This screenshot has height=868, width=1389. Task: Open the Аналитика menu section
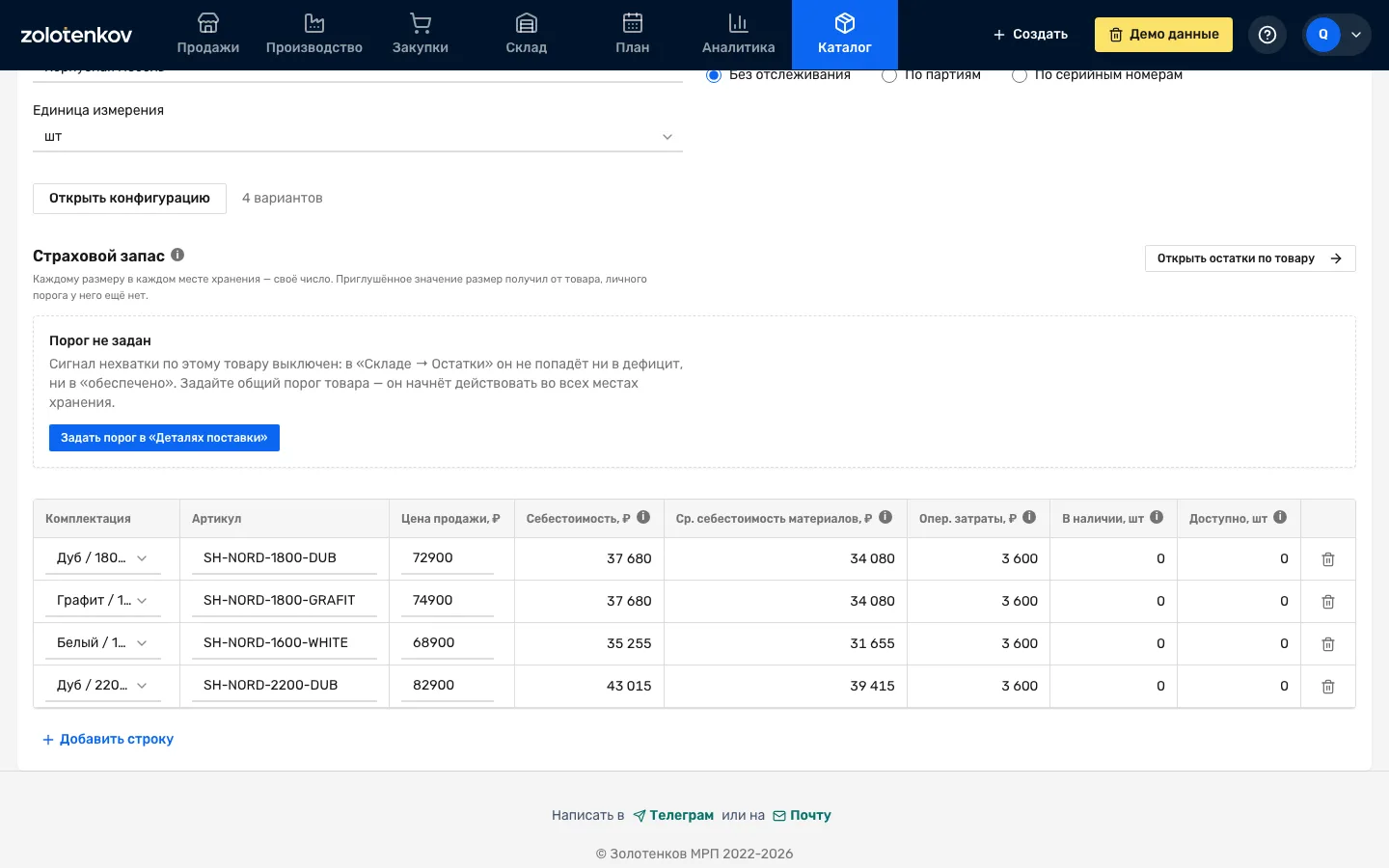pos(739,35)
